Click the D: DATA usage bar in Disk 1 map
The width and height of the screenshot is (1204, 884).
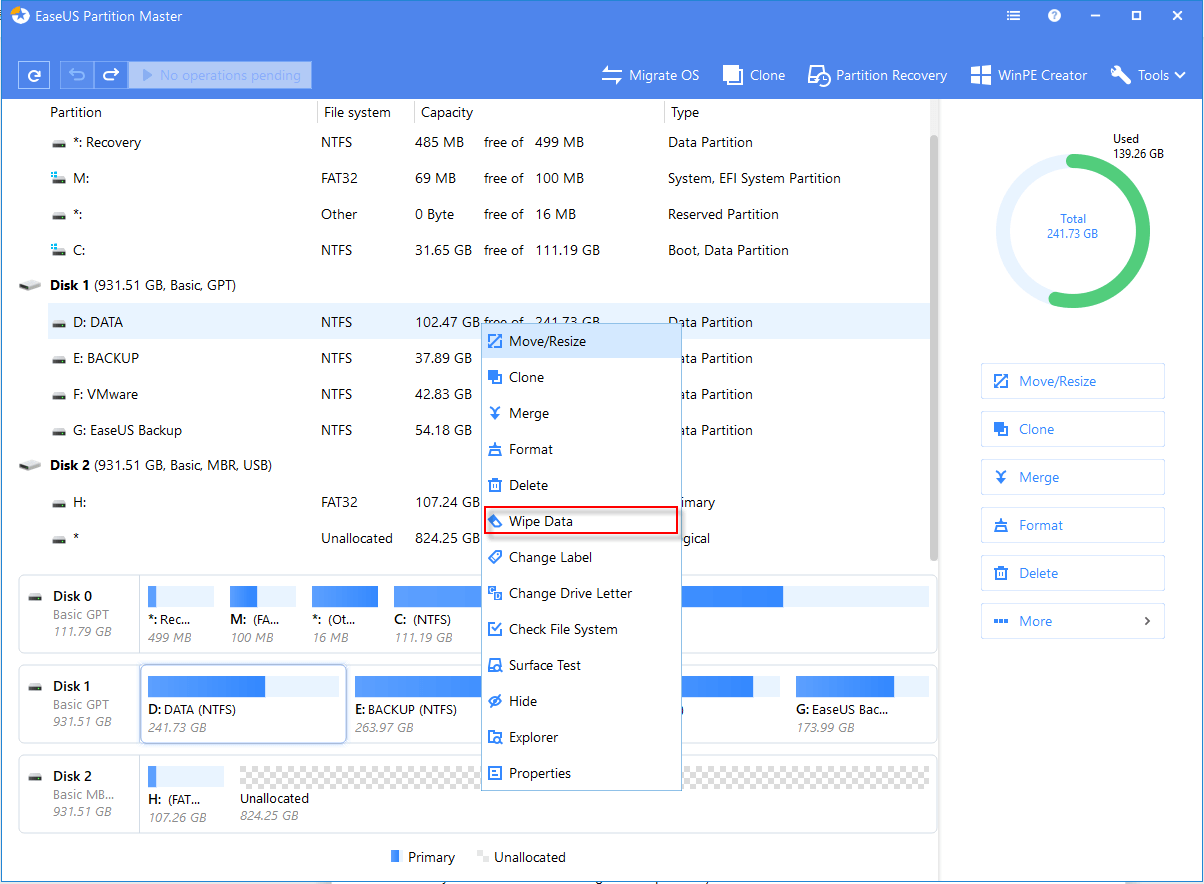[x=243, y=686]
